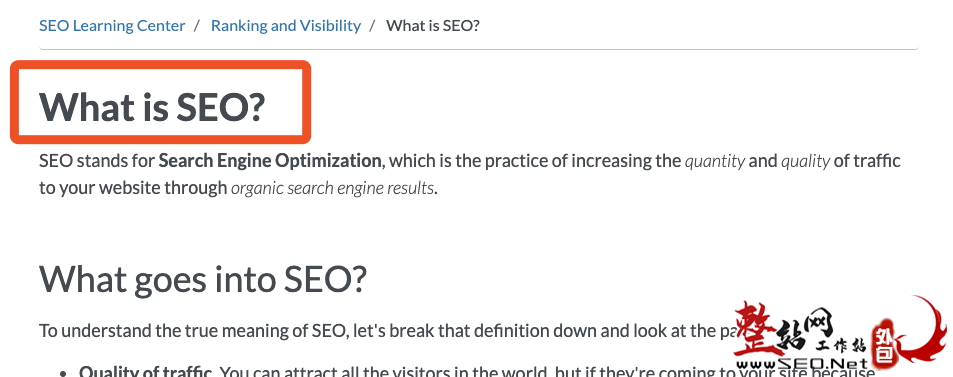The width and height of the screenshot is (953, 377).
Task: Open the SEO Learning Center breadcrumb link
Action: 112,26
